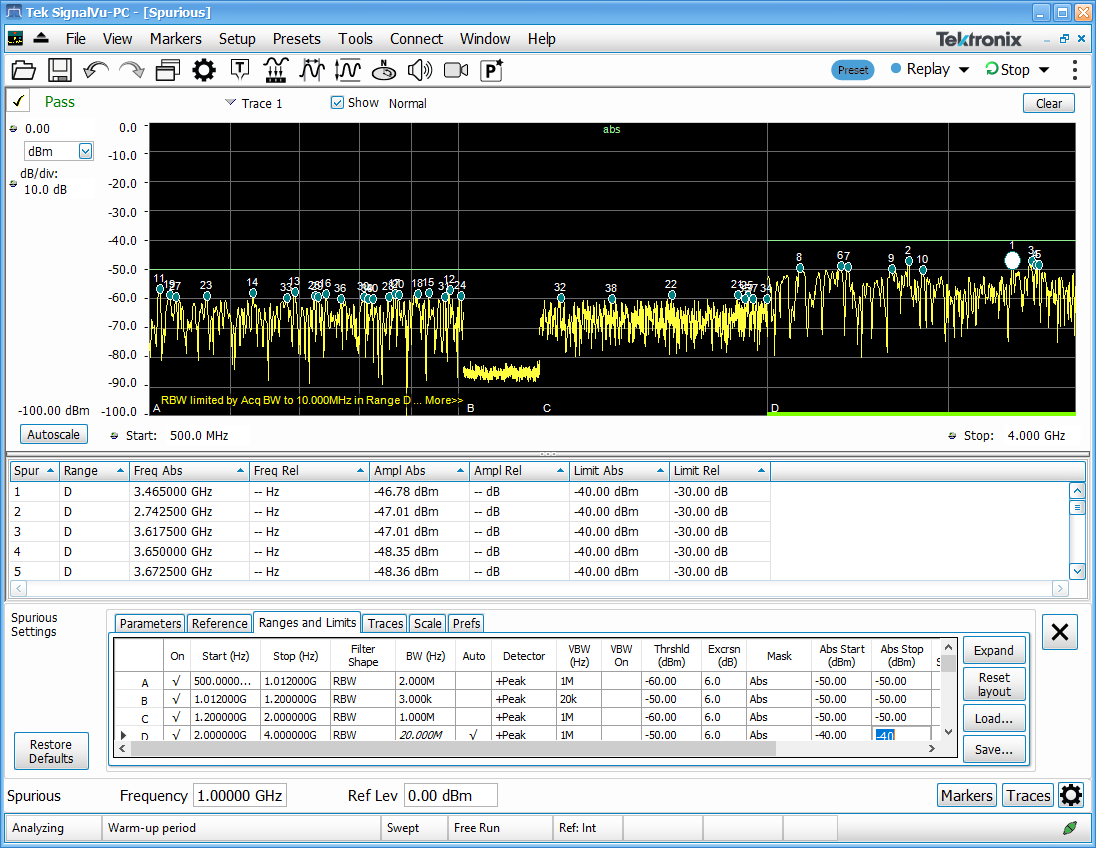Open the Presets menu
The width and height of the screenshot is (1096, 848).
point(296,39)
